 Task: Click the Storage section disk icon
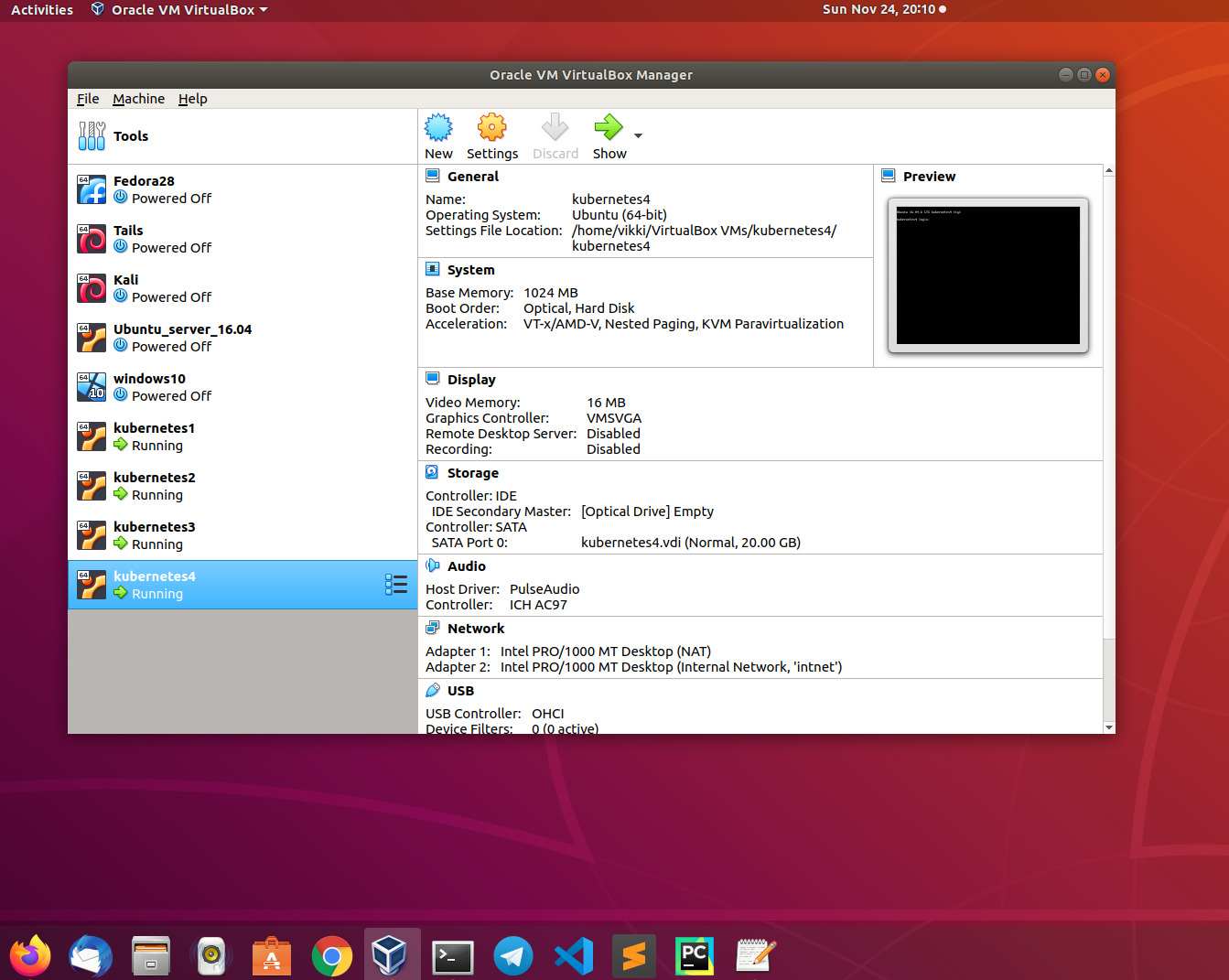point(432,472)
